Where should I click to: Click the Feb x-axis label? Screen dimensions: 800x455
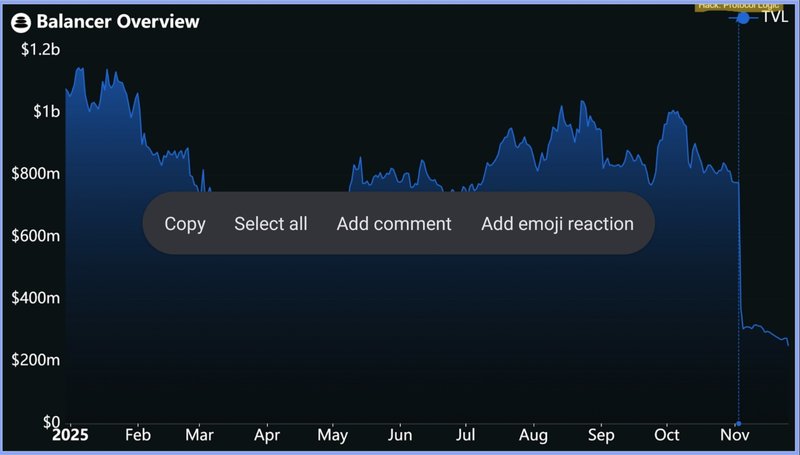coord(138,435)
